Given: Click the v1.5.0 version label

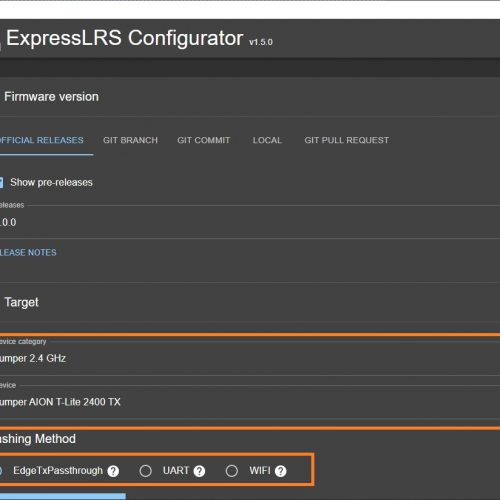Looking at the screenshot, I should click(x=261, y=42).
